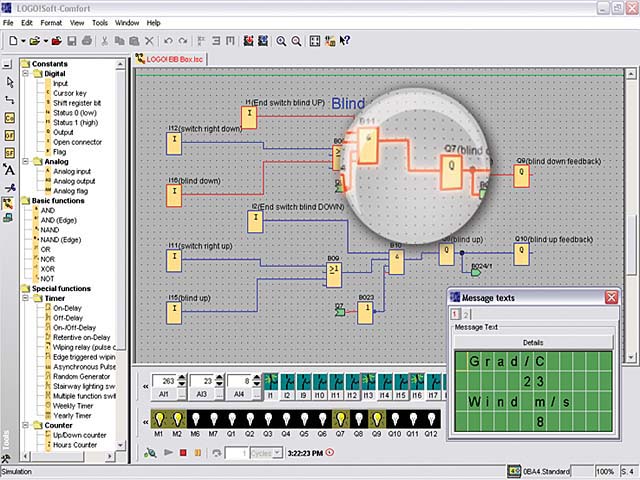This screenshot has width=640, height=480.
Task: Choose the text 'A' annotation tool
Action: (9, 169)
